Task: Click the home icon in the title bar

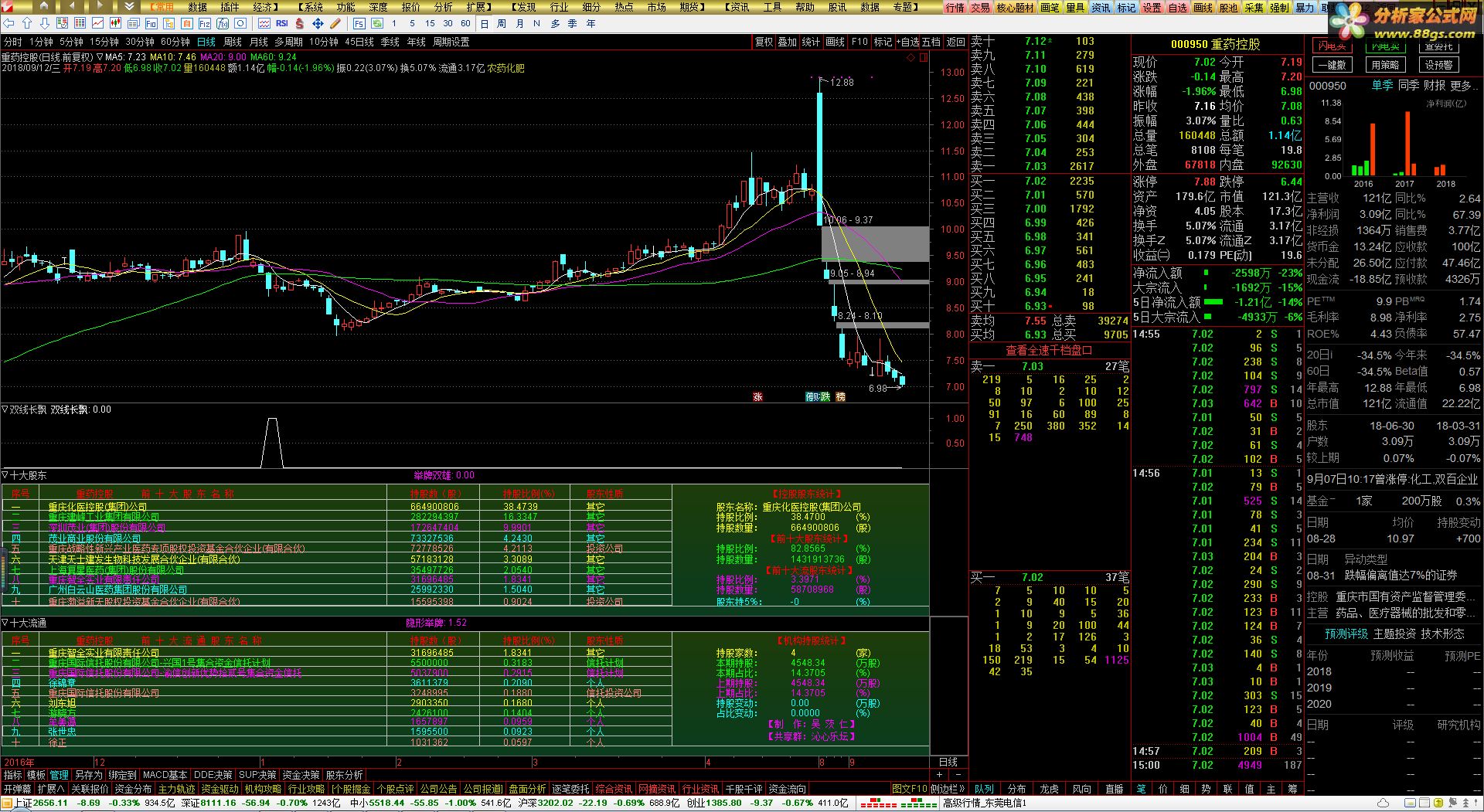Action: (44, 6)
